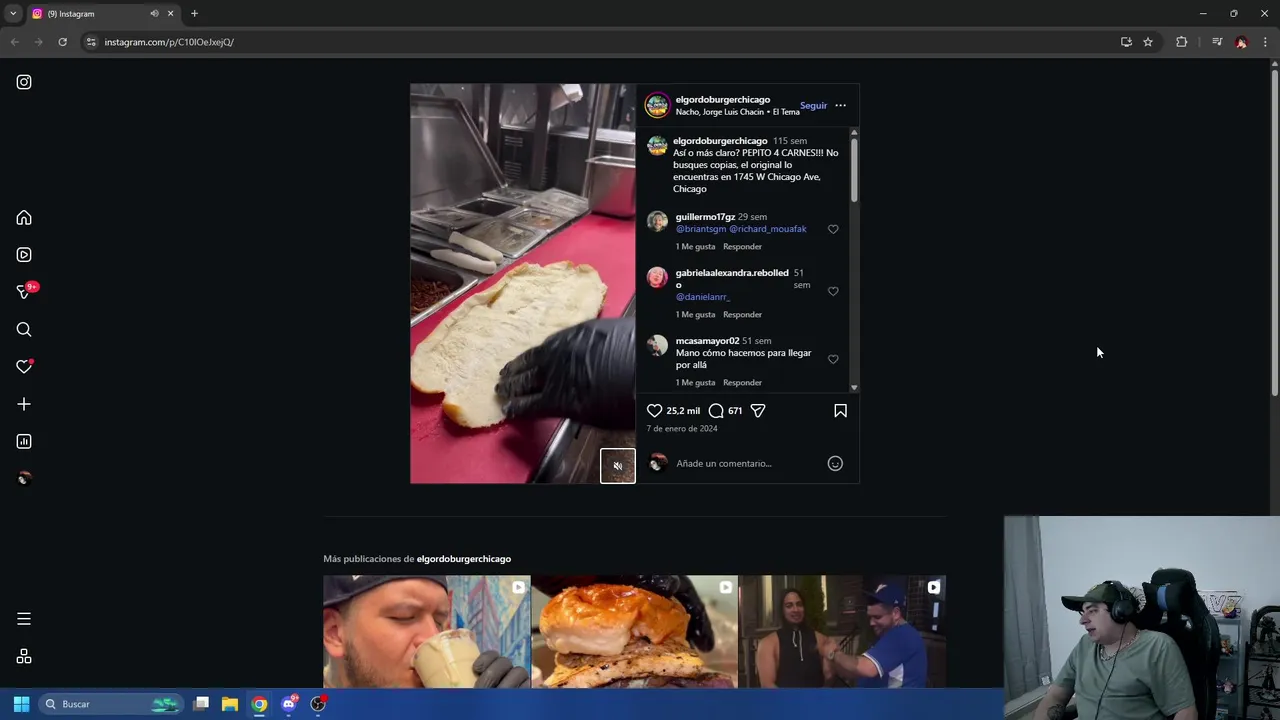Follow elgordoburgerchicago with Seguir
Image resolution: width=1280 pixels, height=720 pixels.
pos(813,105)
